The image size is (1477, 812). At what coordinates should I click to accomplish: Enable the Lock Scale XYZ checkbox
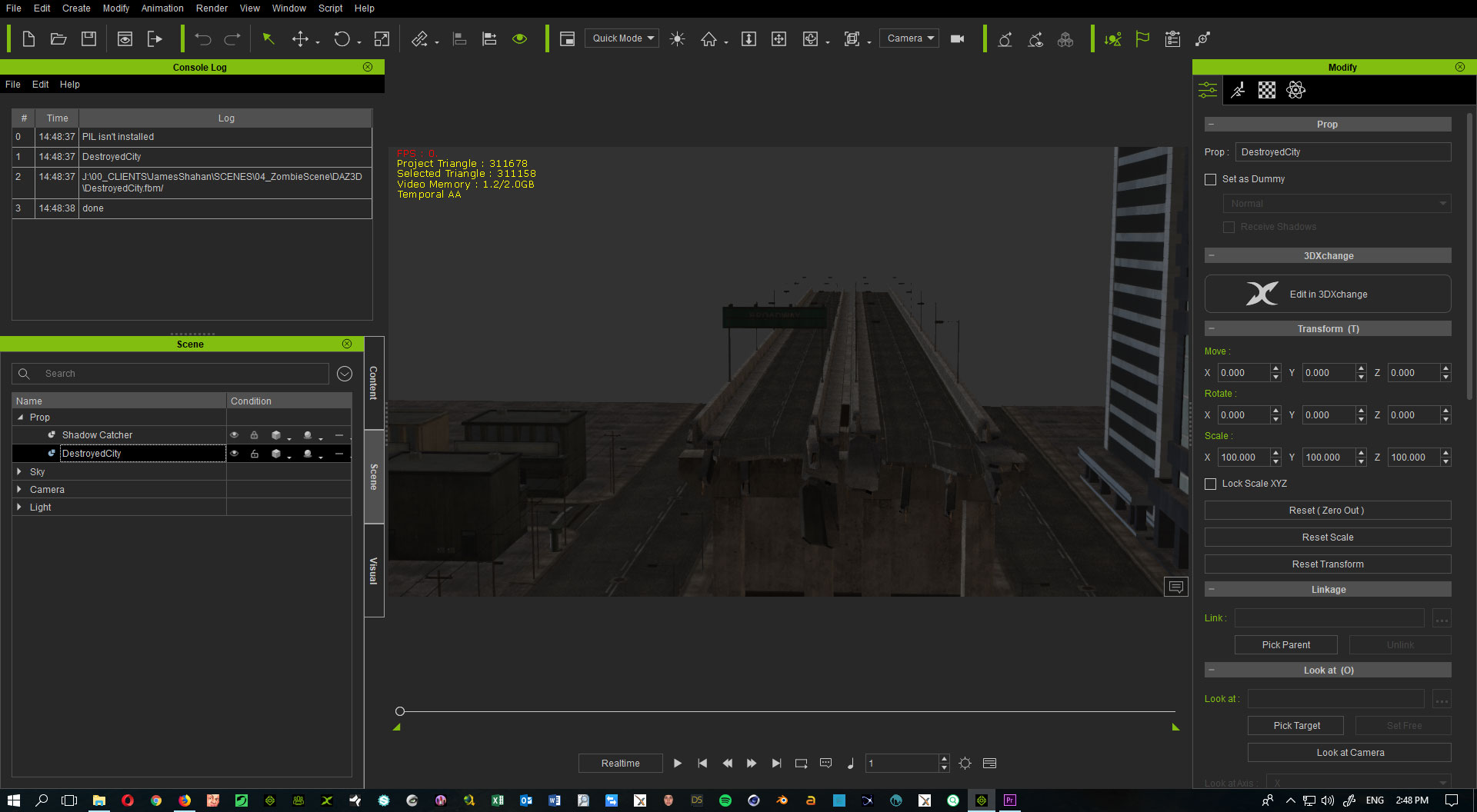1210,484
